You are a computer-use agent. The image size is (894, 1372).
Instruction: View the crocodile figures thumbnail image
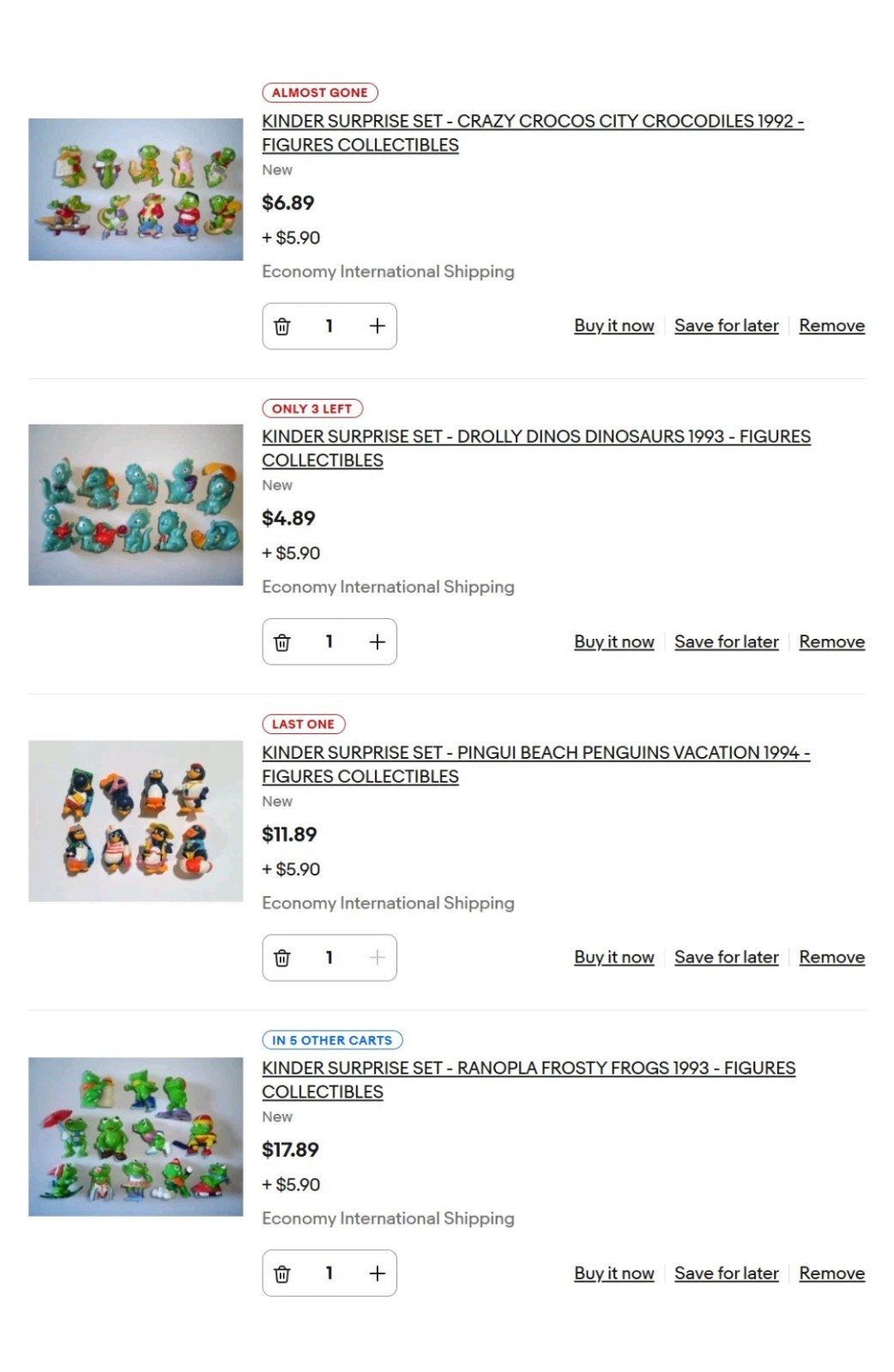pos(136,190)
